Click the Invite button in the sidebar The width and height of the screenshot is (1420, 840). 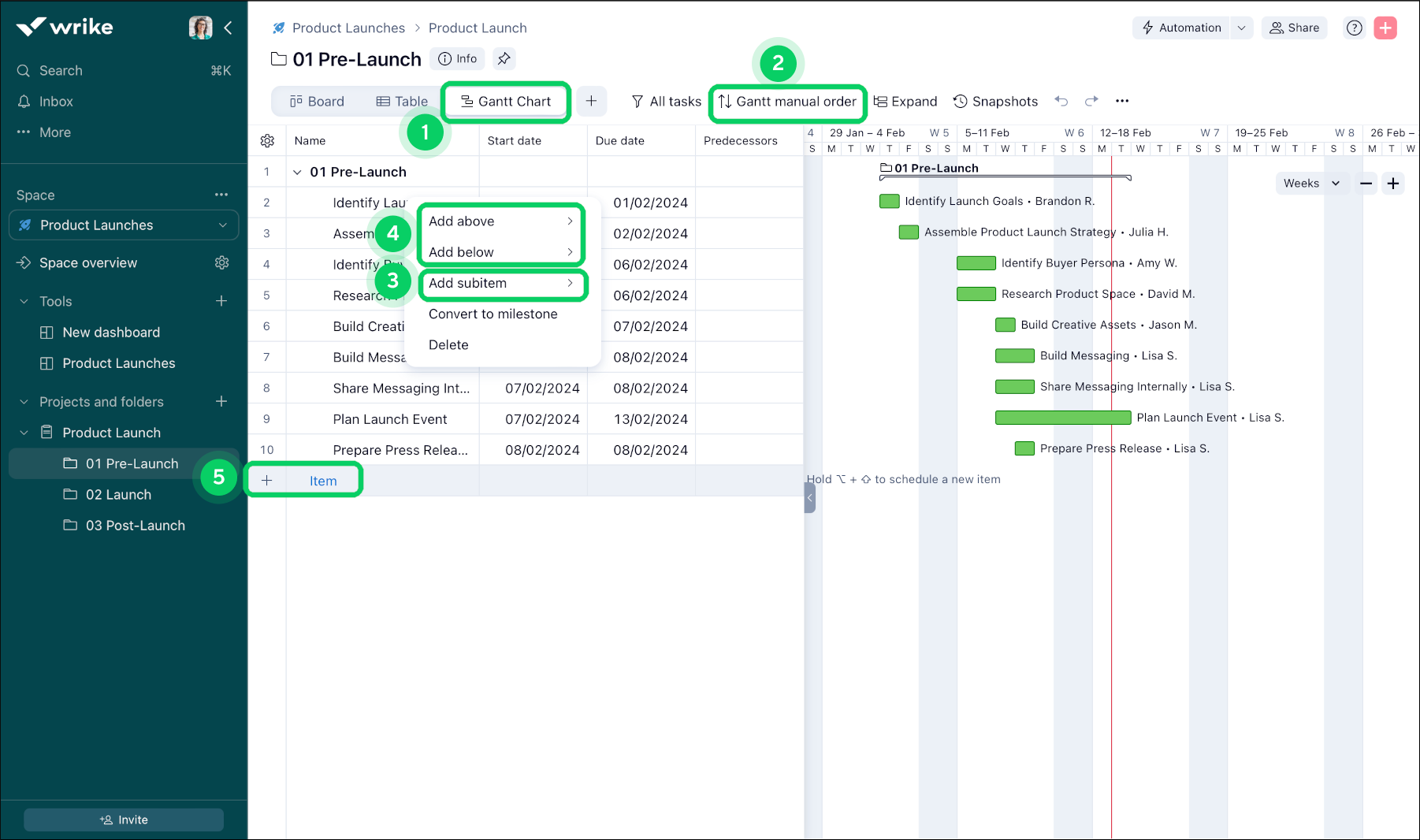coord(123,820)
